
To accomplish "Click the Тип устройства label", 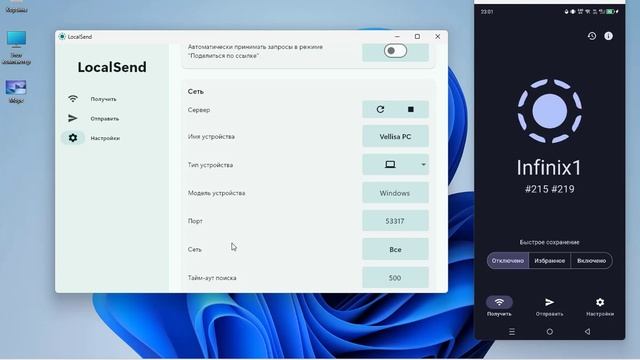I will (210, 165).
